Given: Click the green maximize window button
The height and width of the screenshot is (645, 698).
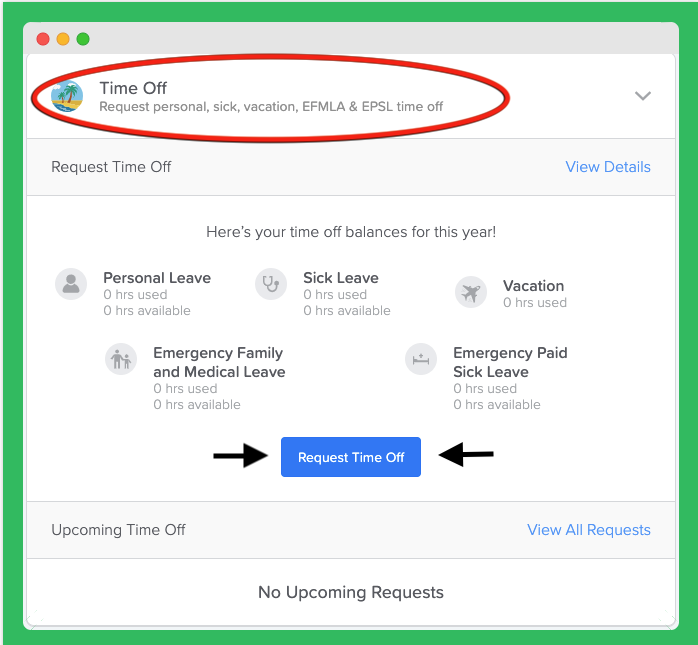Looking at the screenshot, I should [83, 39].
